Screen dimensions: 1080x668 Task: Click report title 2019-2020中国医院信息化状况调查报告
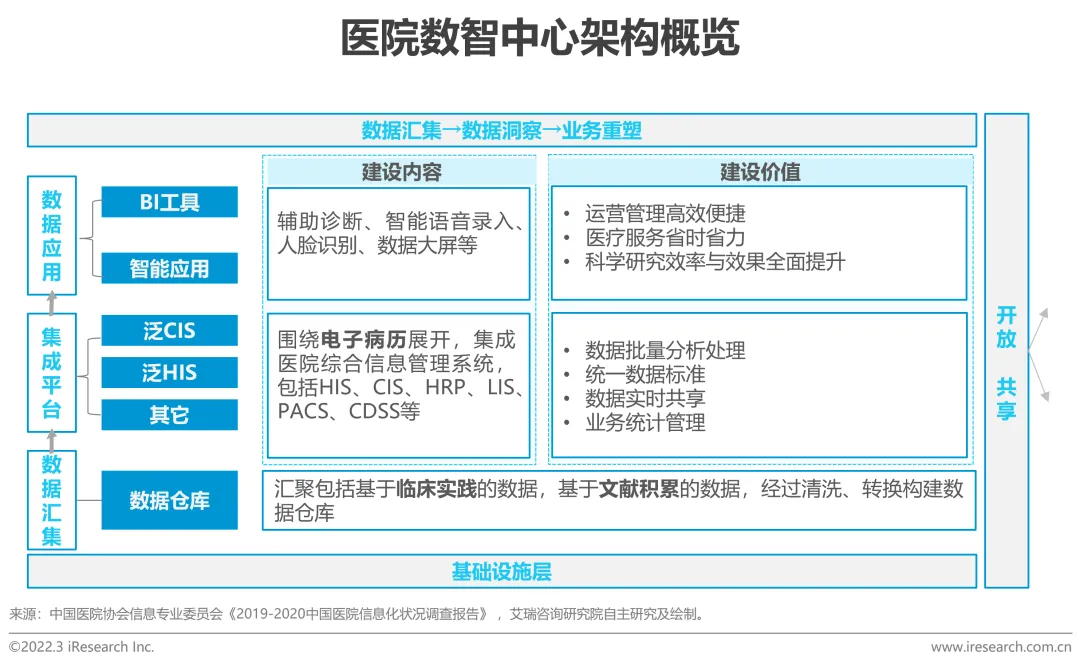click(x=357, y=614)
